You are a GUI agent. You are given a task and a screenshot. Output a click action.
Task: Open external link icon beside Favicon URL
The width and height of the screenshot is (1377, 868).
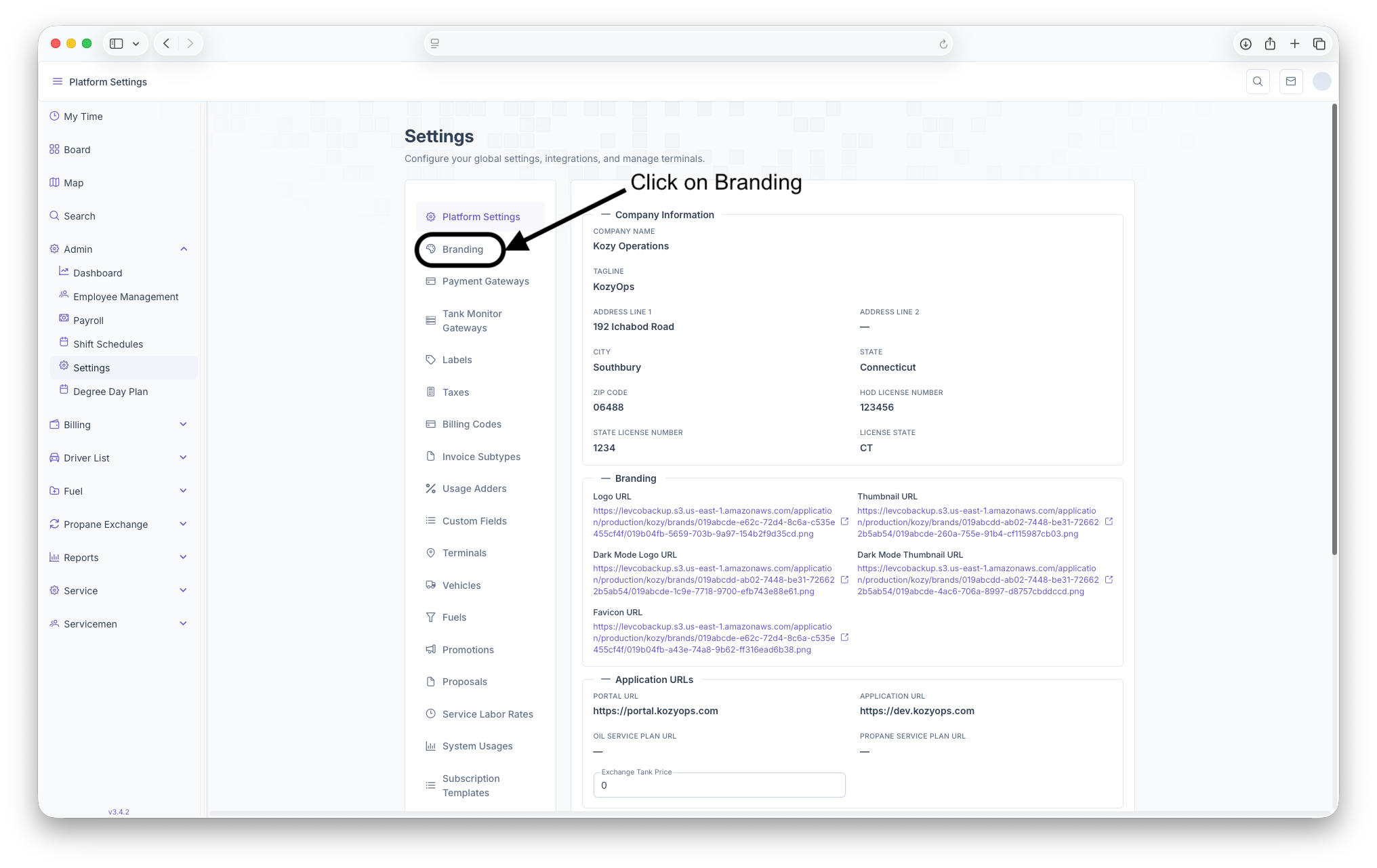[844, 638]
